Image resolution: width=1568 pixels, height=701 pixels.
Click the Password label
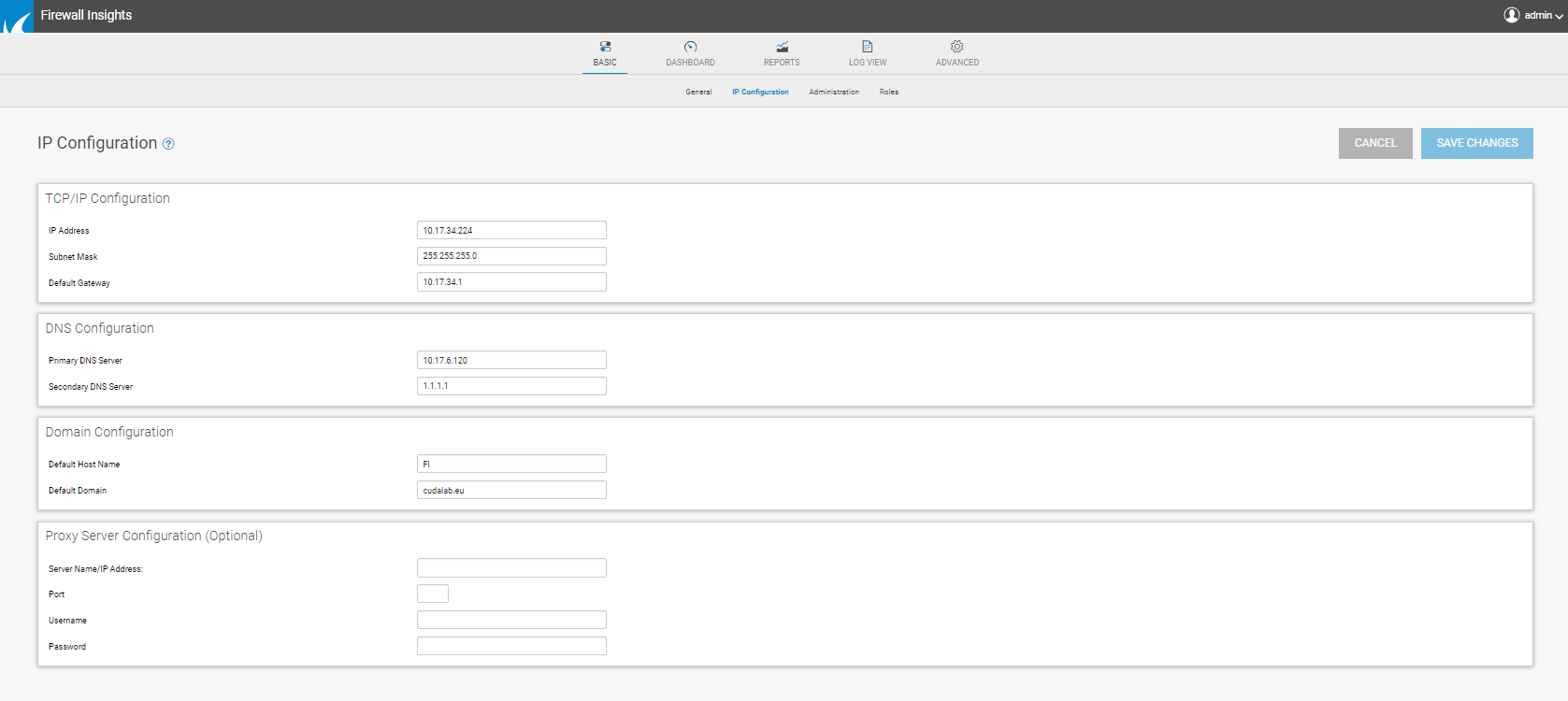67,647
